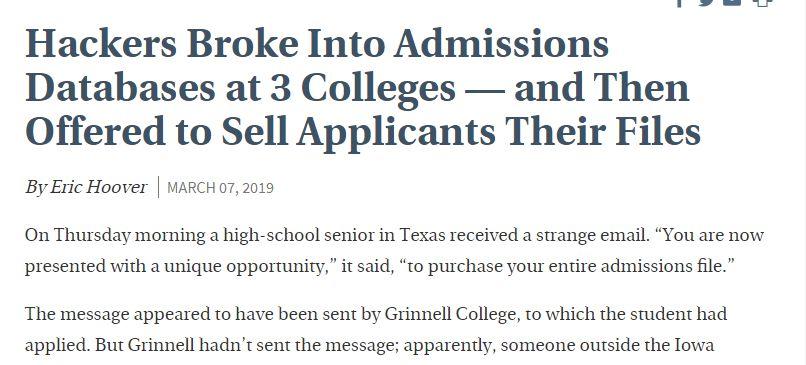Screen dimensions: 806x365
Task: Click phrase 'someone outside the Iowa'
Action: pyautogui.click(x=608, y=344)
